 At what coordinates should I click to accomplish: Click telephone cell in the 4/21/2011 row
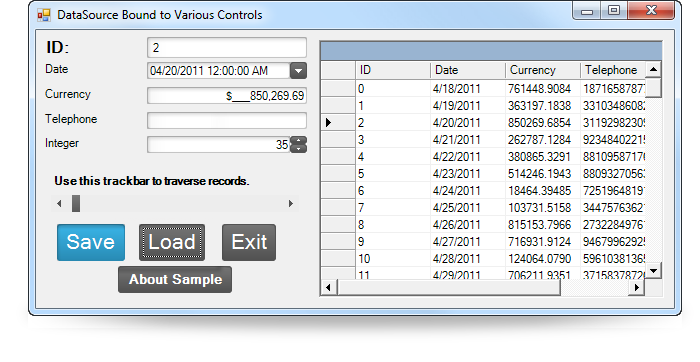click(x=612, y=139)
